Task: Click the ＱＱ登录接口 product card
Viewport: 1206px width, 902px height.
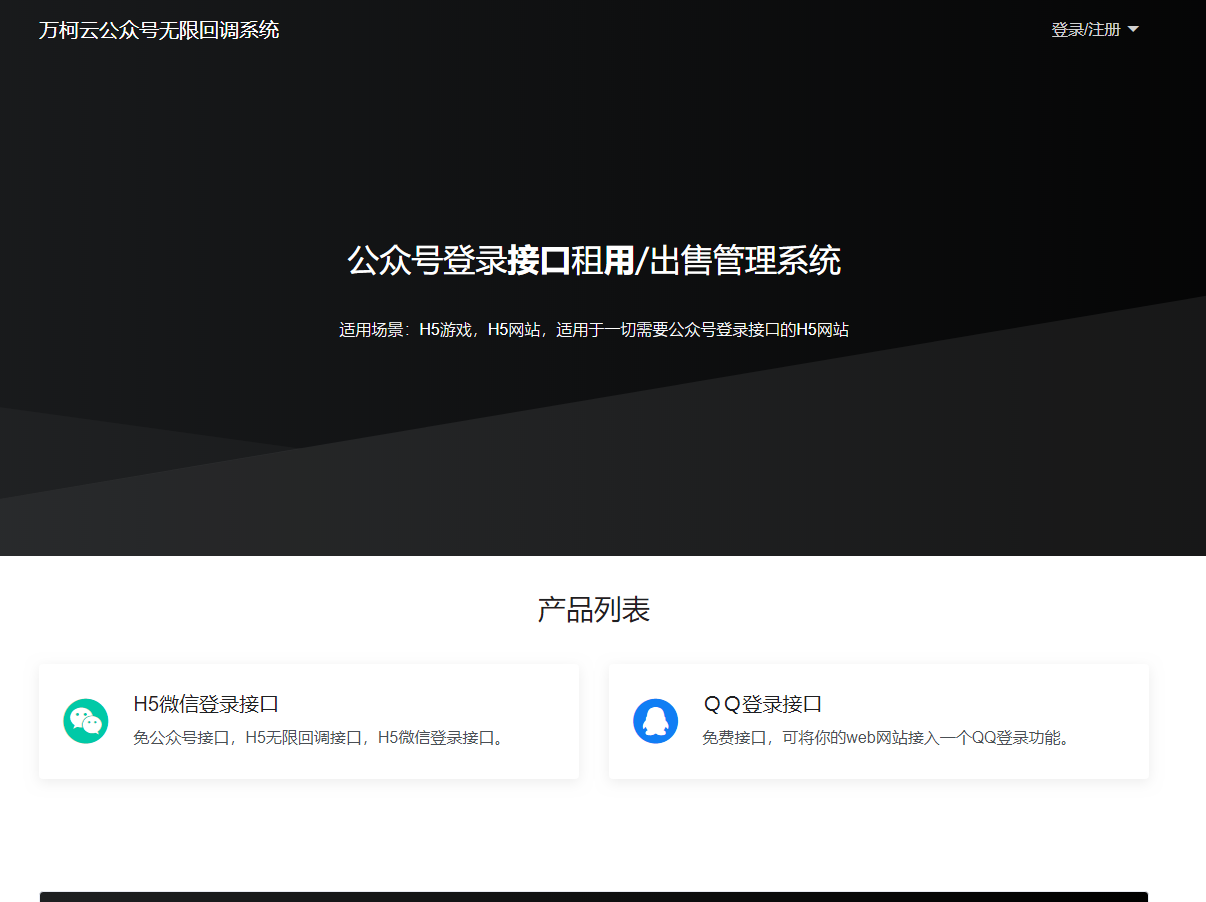Action: tap(878, 720)
